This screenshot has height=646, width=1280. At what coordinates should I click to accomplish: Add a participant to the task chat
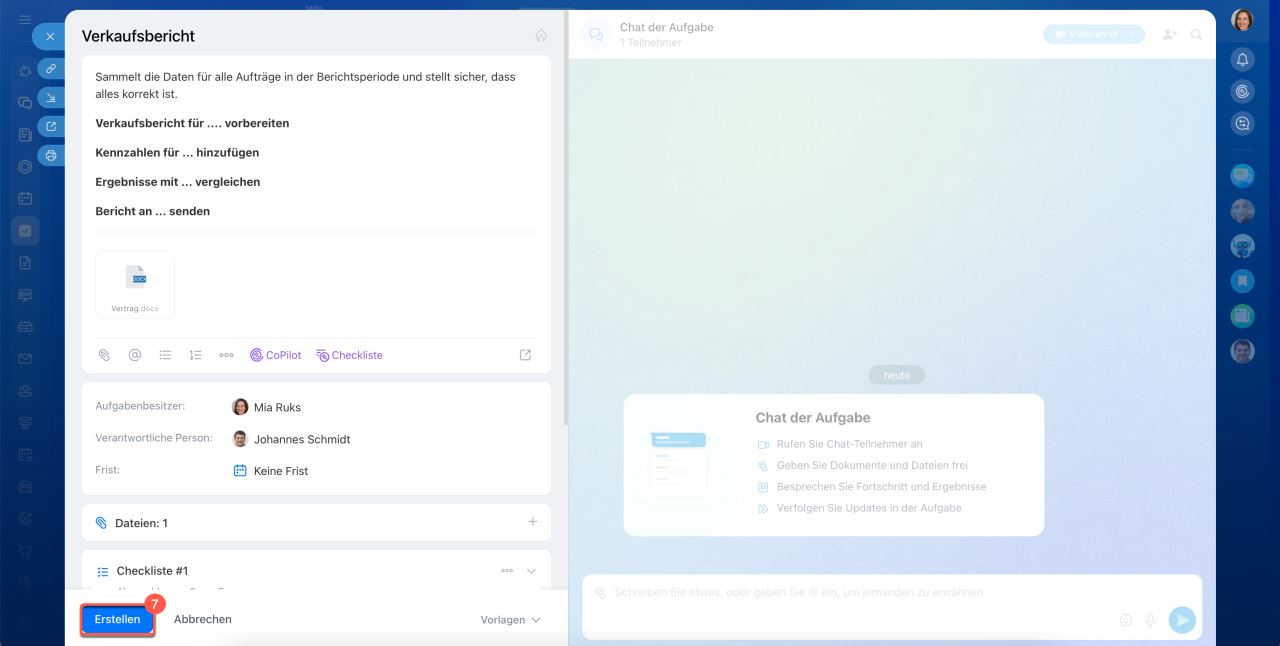(1170, 34)
